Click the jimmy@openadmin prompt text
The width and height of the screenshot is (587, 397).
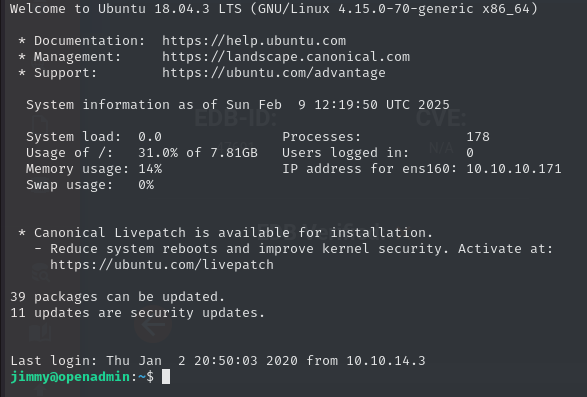tap(70, 376)
